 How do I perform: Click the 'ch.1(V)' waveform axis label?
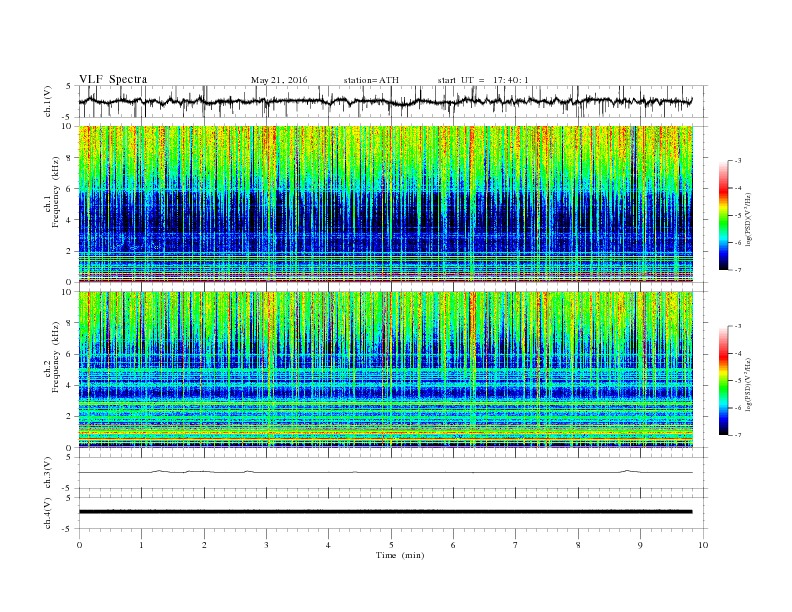[x=47, y=100]
